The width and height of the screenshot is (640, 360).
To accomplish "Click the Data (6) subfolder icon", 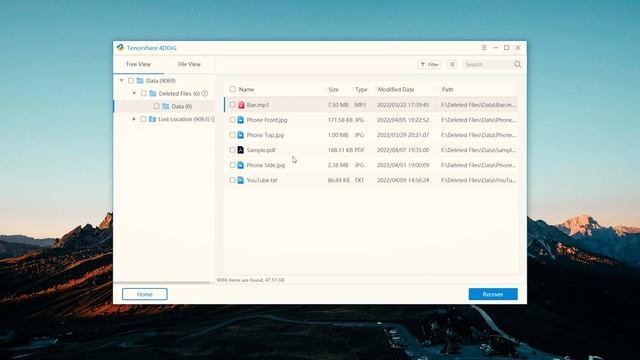I will [165, 106].
